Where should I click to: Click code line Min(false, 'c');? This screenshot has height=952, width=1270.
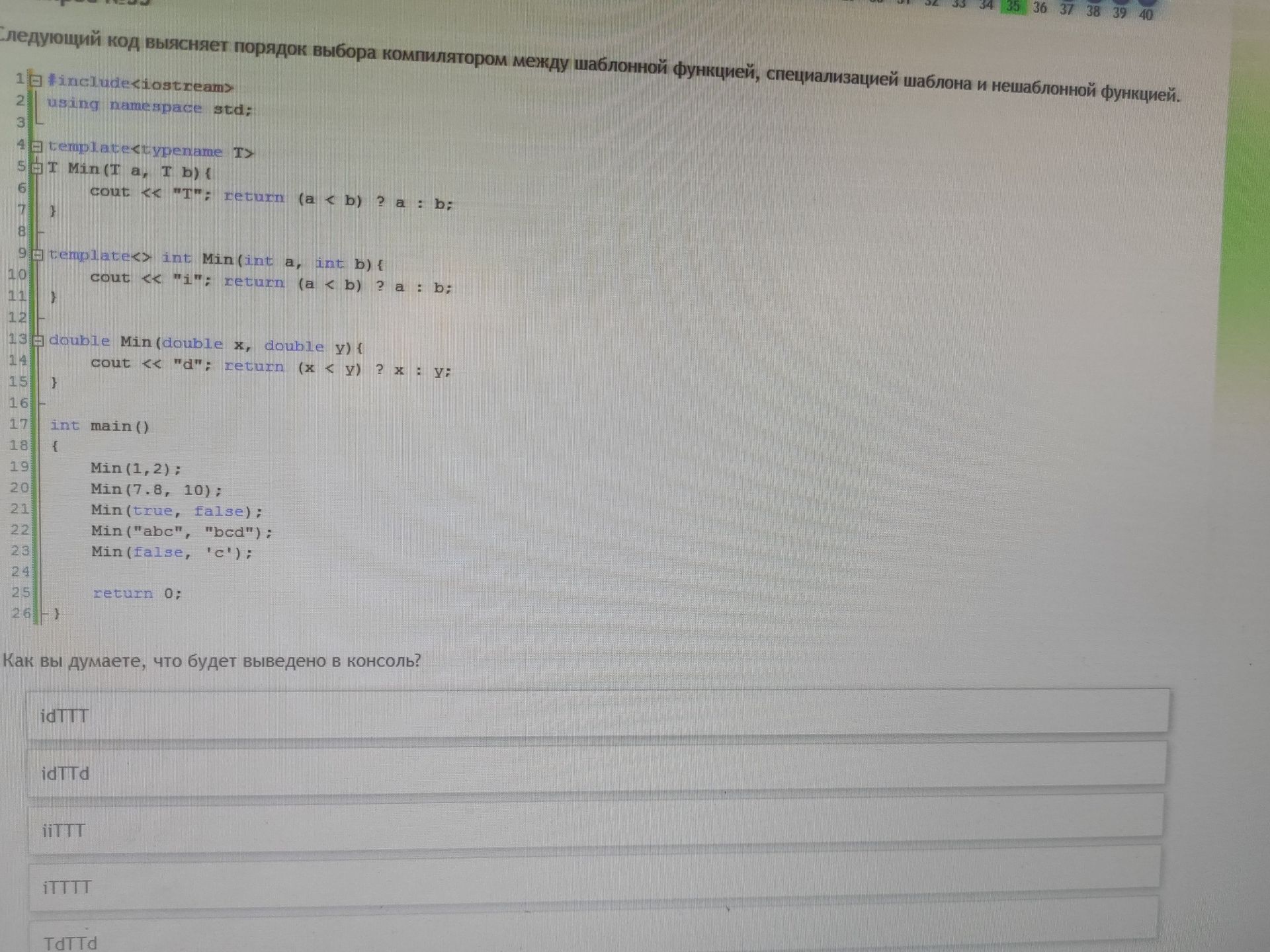point(172,551)
